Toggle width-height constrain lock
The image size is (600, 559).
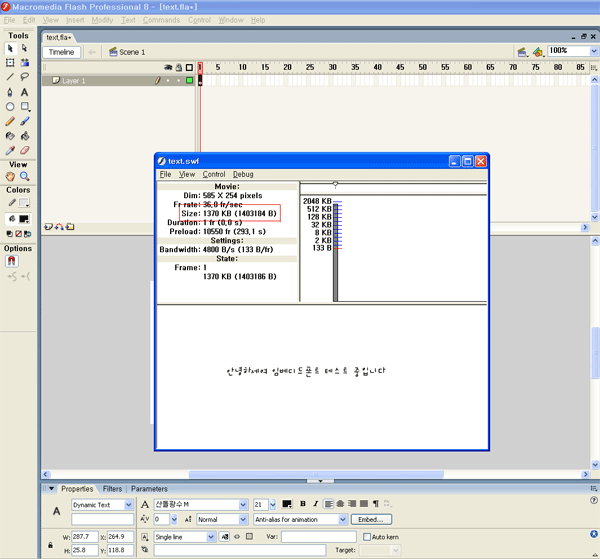pyautogui.click(x=50, y=545)
